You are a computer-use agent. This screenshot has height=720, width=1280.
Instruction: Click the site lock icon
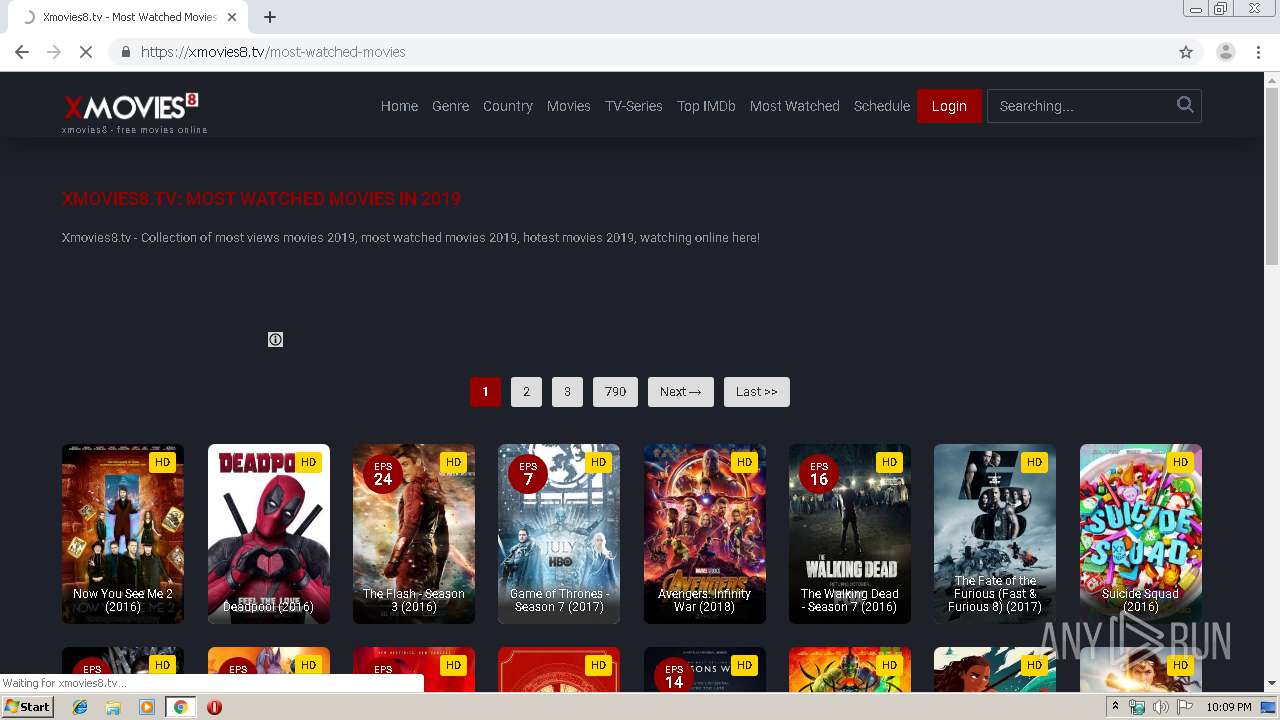click(125, 52)
